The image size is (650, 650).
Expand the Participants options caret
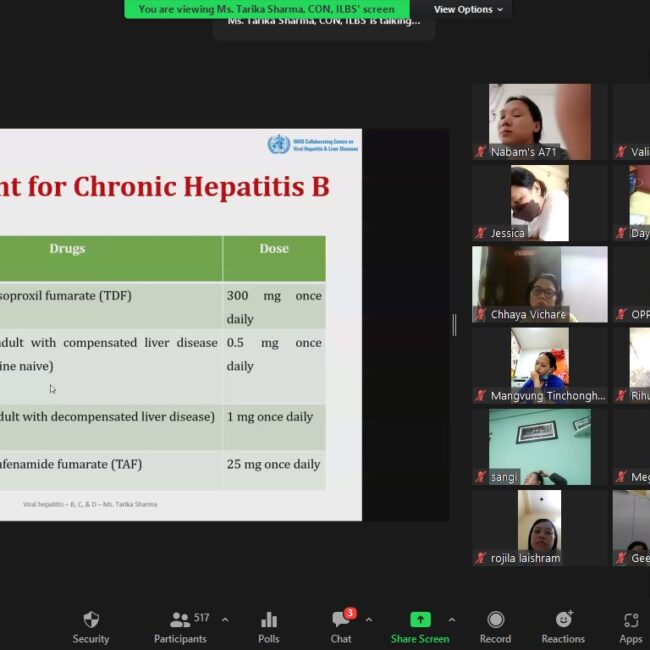[224, 620]
